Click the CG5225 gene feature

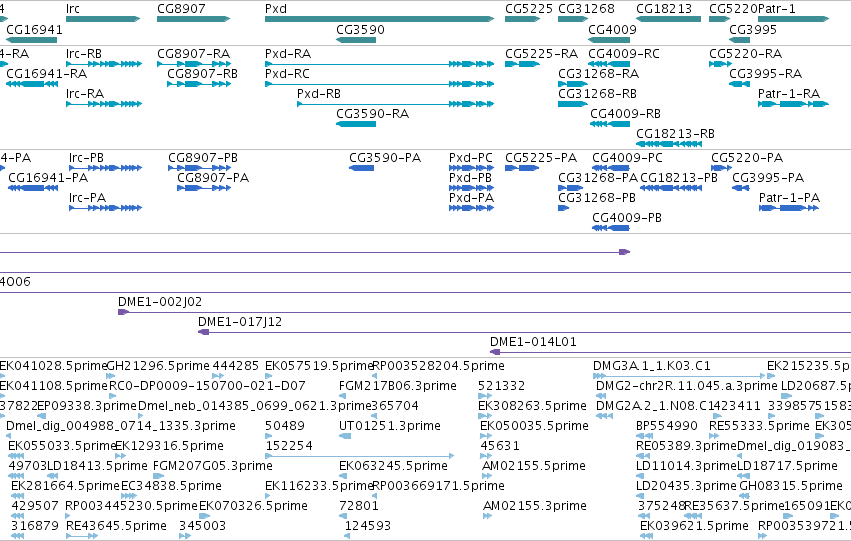[x=522, y=20]
